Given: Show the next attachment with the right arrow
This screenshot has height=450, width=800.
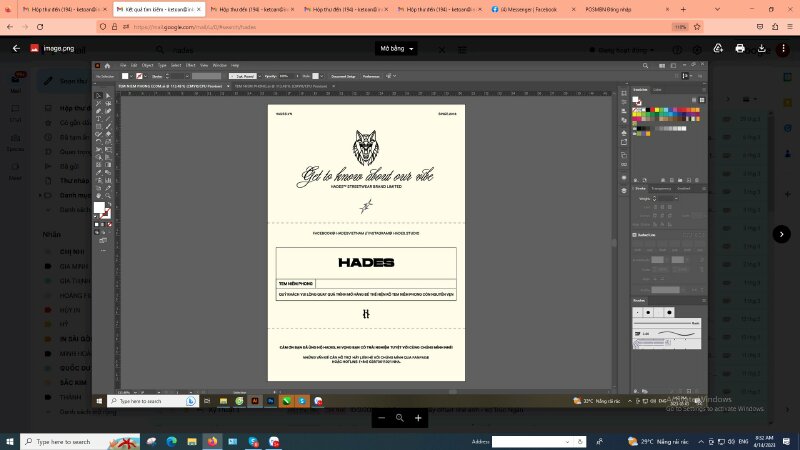Looking at the screenshot, I should pos(782,234).
